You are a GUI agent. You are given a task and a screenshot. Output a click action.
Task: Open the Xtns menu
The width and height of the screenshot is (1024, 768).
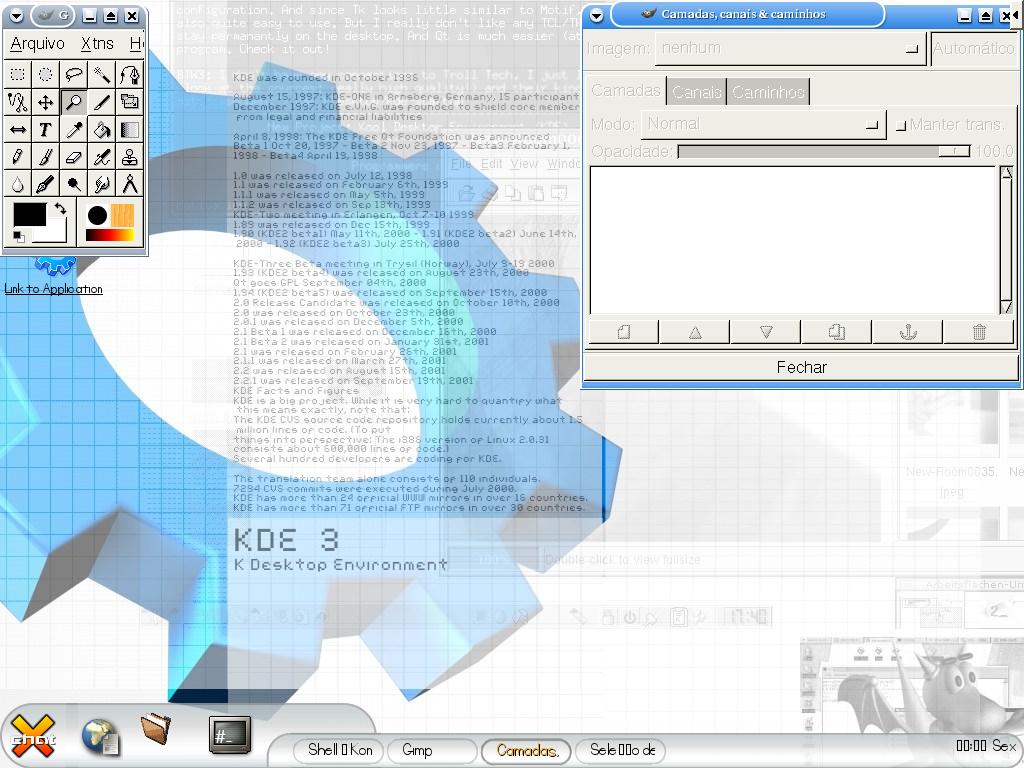(97, 44)
